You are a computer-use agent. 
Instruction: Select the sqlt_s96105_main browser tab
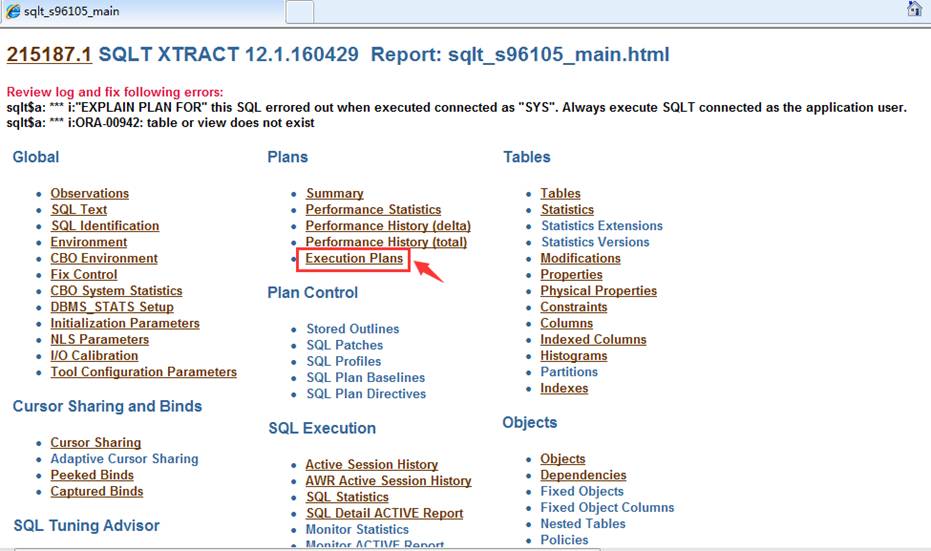click(142, 11)
